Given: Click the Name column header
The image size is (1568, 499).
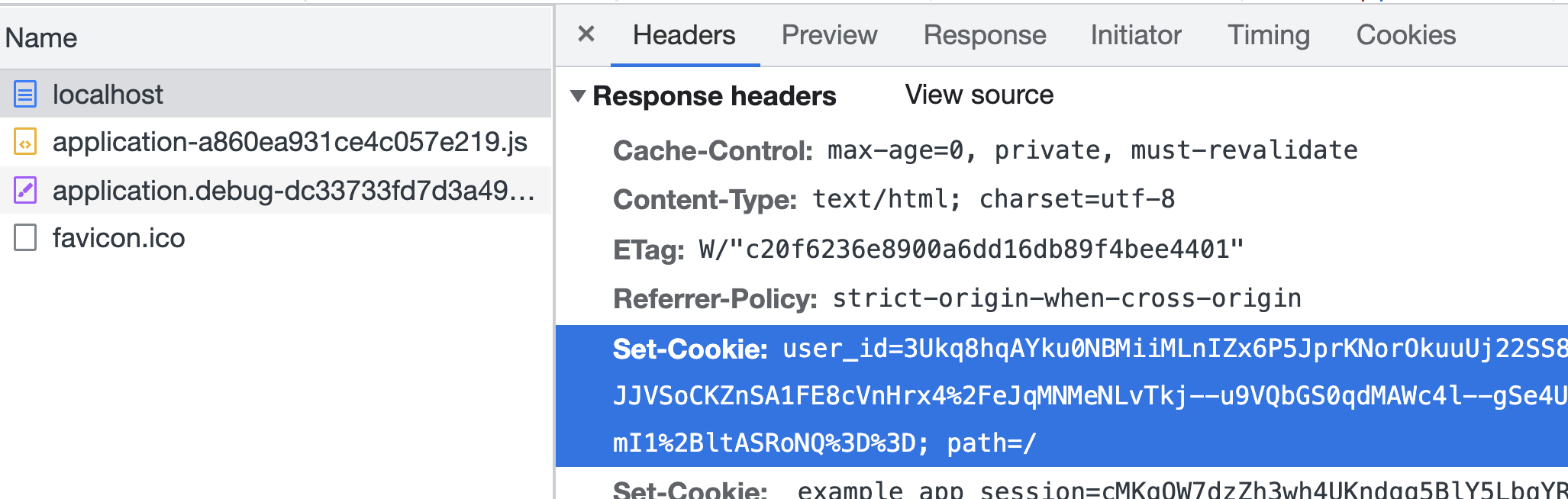Looking at the screenshot, I should 41,38.
